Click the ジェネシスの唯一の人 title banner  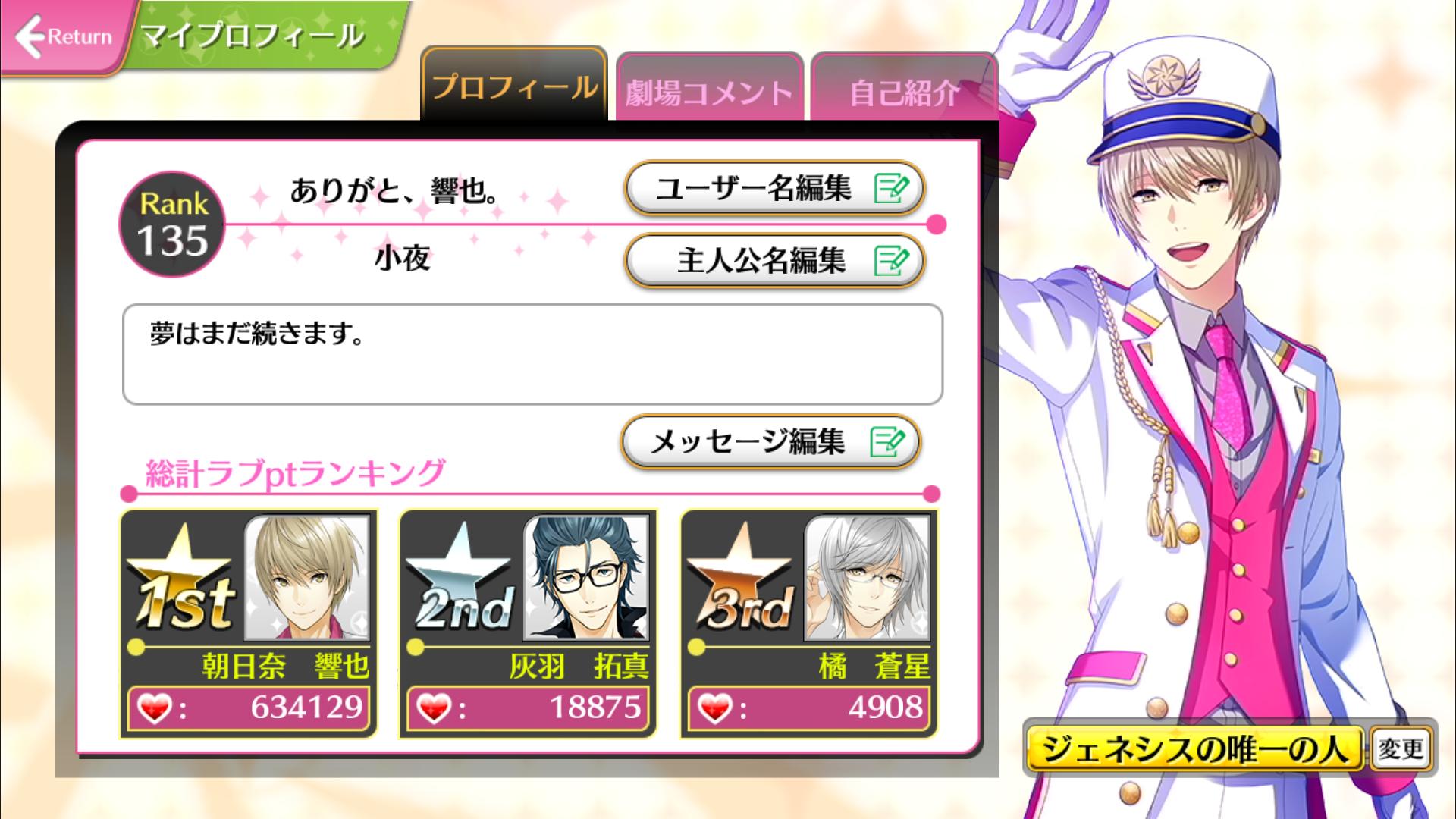pos(1194,749)
